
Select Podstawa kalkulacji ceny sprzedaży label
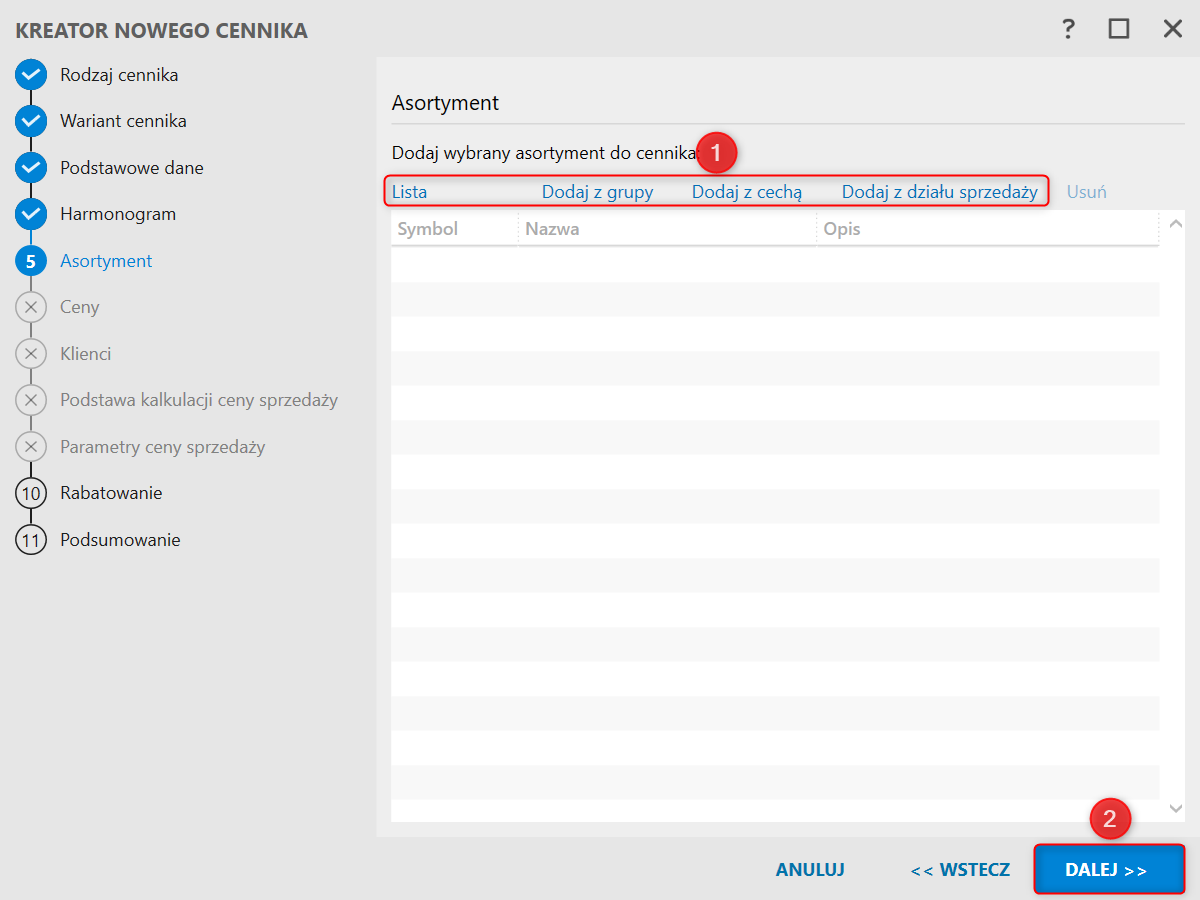point(199,400)
